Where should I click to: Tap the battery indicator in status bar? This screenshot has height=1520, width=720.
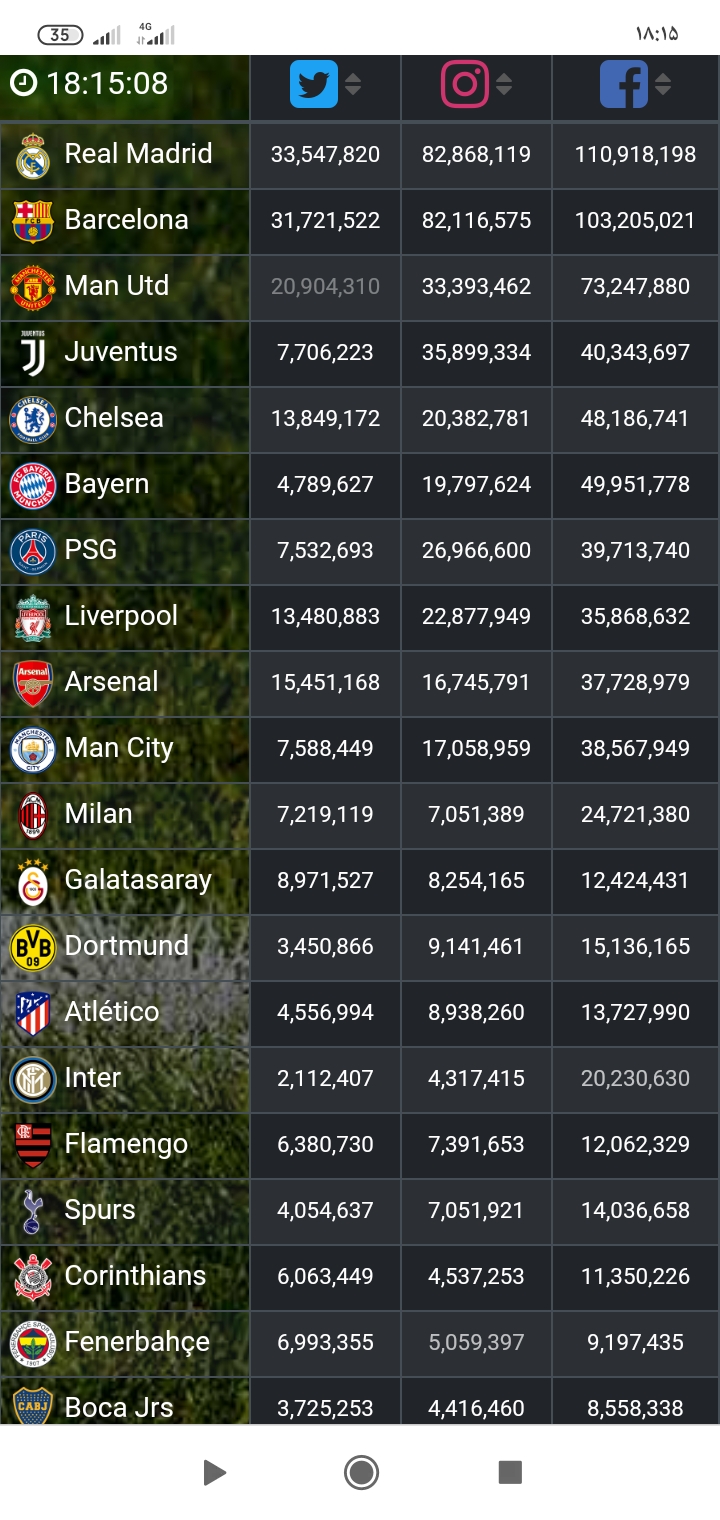60,35
